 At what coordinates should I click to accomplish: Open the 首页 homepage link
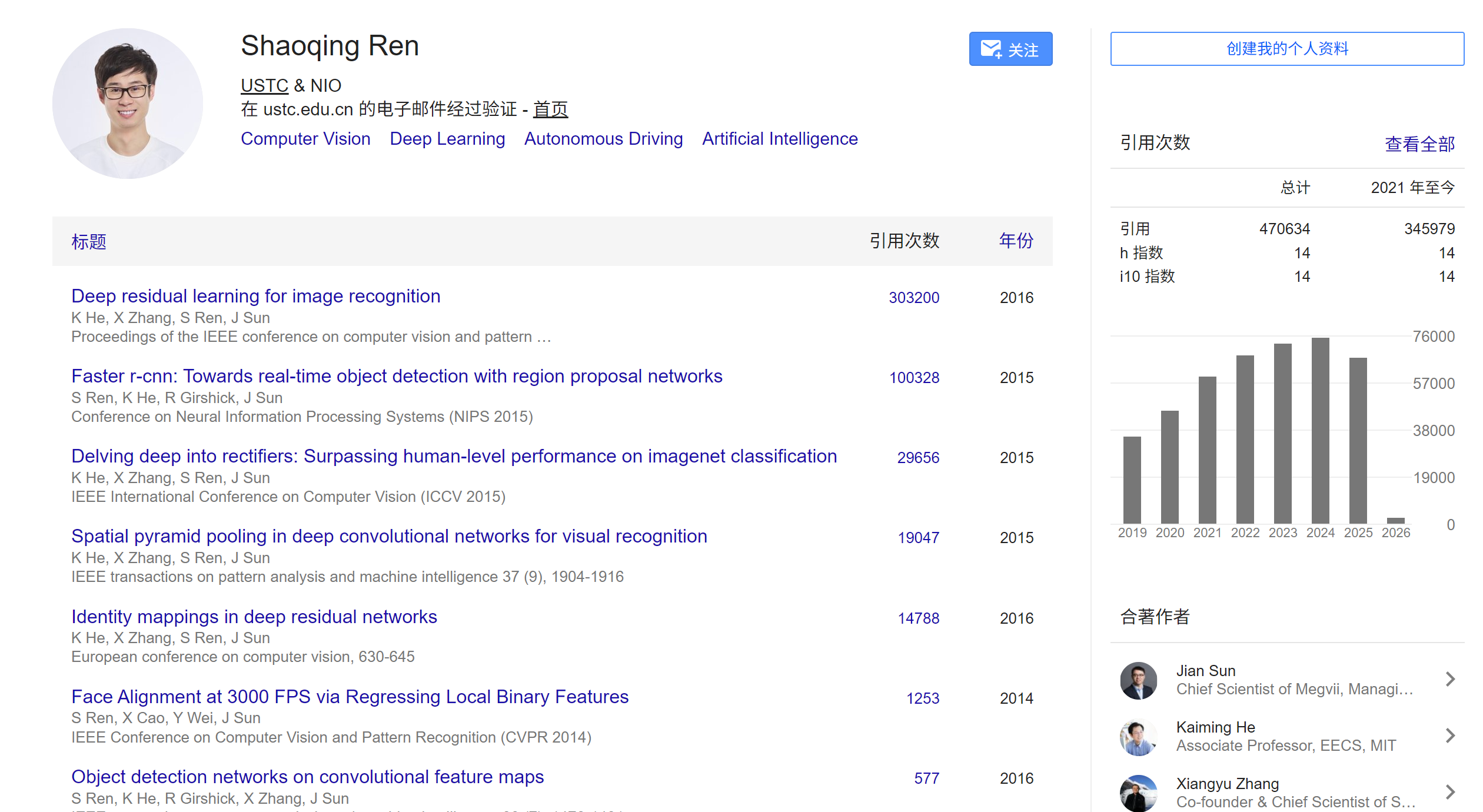550,109
